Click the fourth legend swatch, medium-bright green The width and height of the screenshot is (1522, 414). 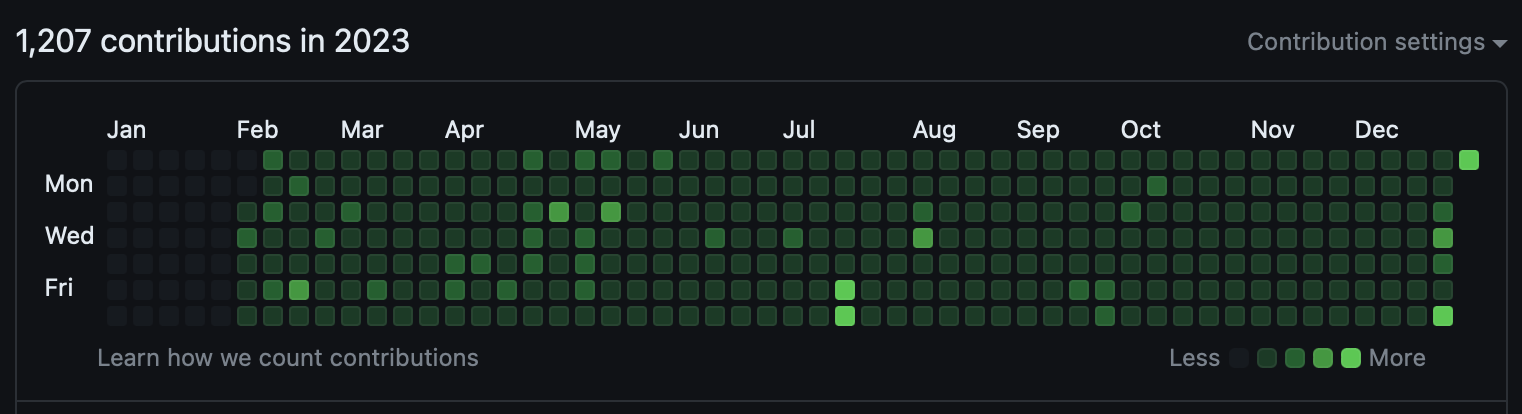[1324, 358]
